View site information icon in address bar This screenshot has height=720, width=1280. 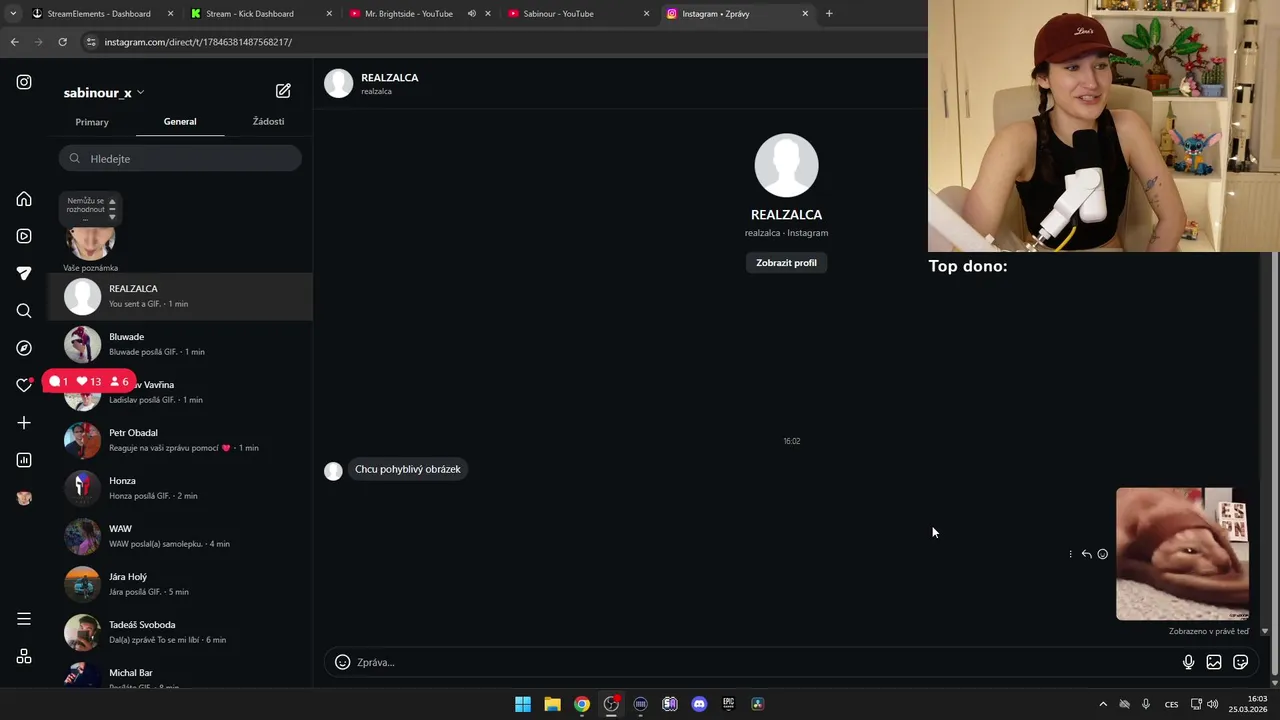point(91,42)
